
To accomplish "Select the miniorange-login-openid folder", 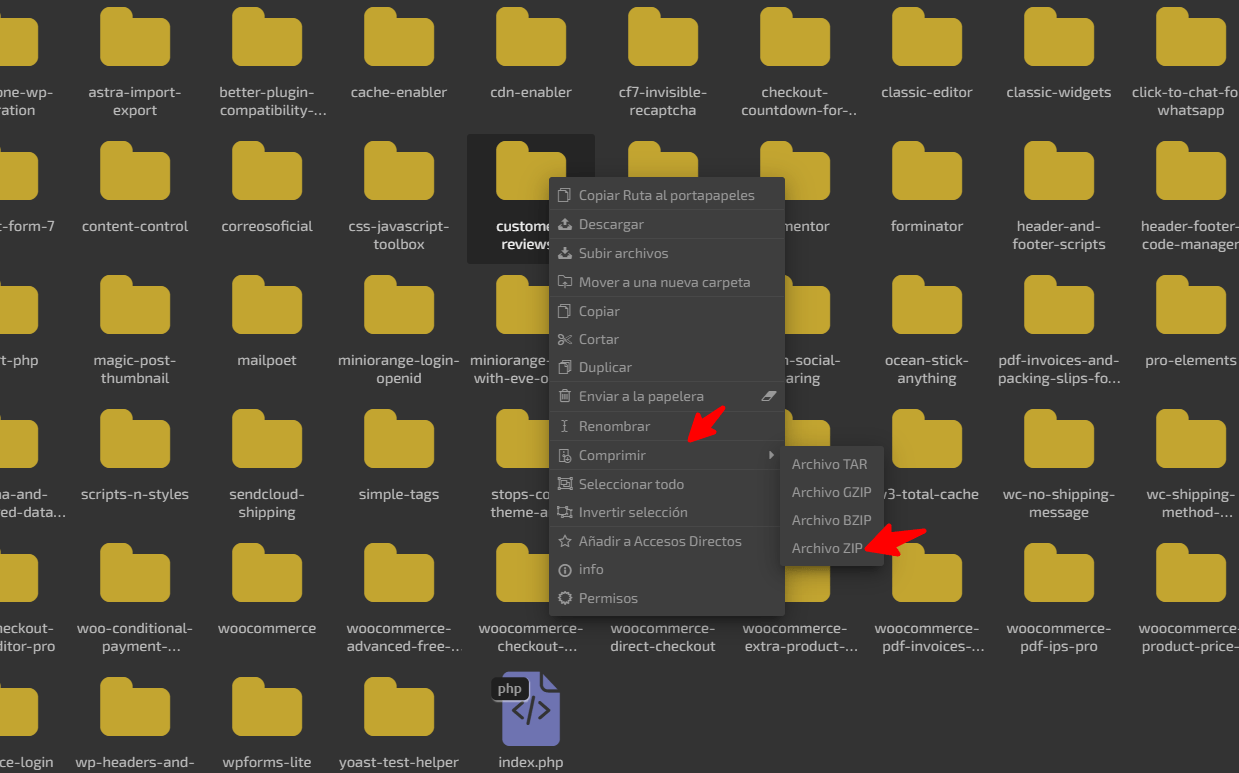I will tap(399, 330).
